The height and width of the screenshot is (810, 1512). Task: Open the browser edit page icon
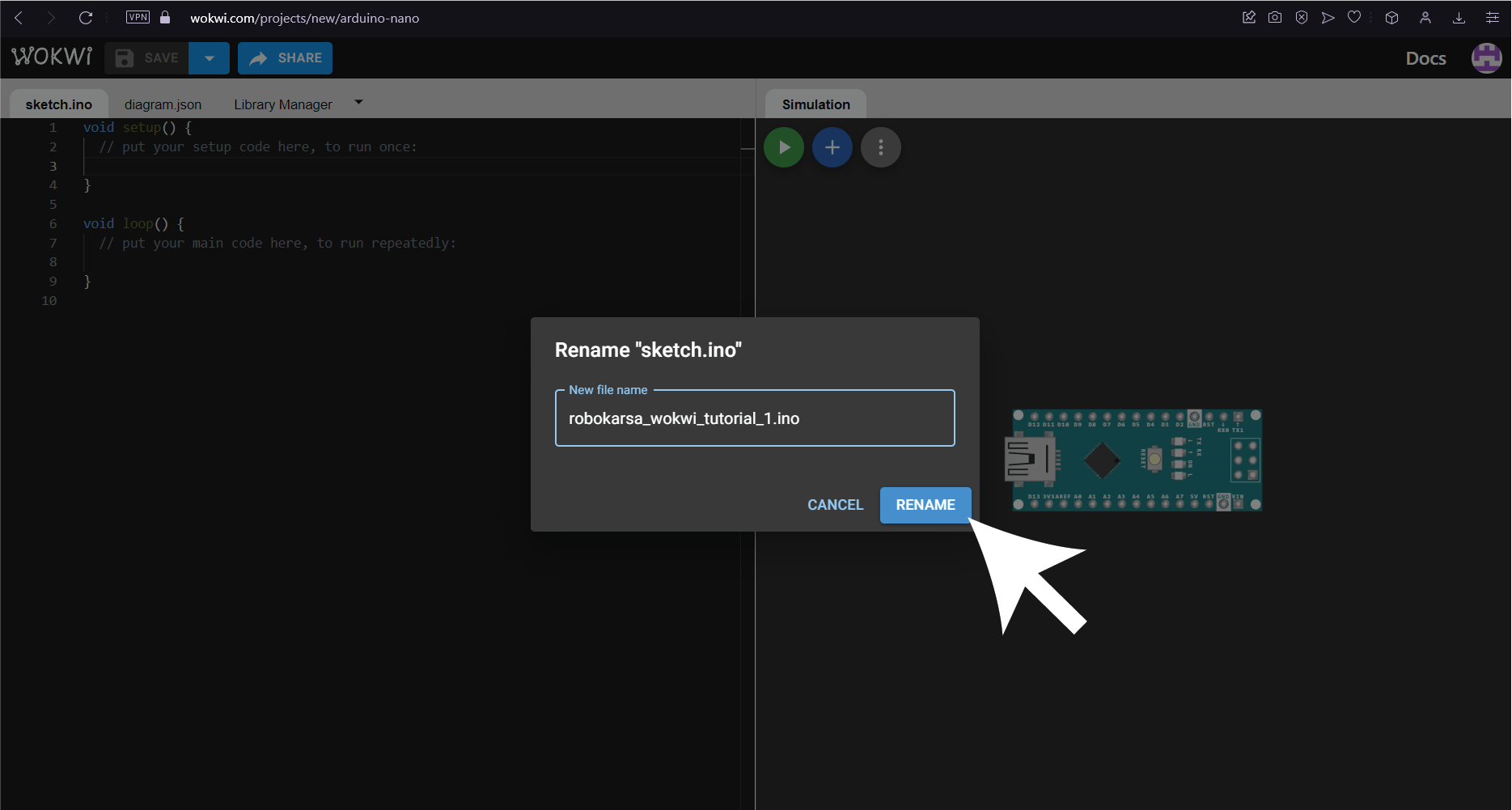(1249, 17)
